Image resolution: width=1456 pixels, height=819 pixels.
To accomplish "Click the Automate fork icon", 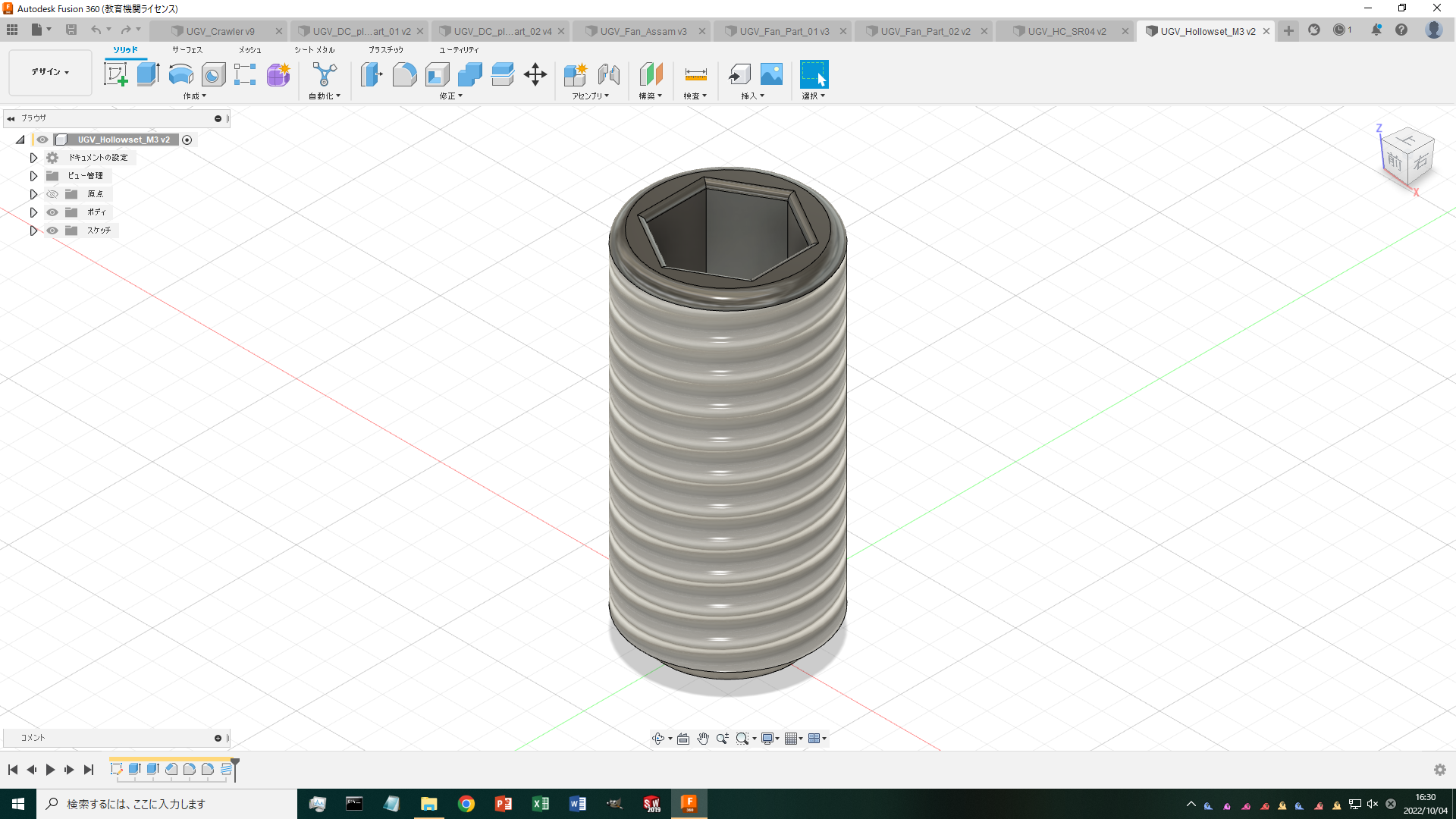I will point(325,74).
